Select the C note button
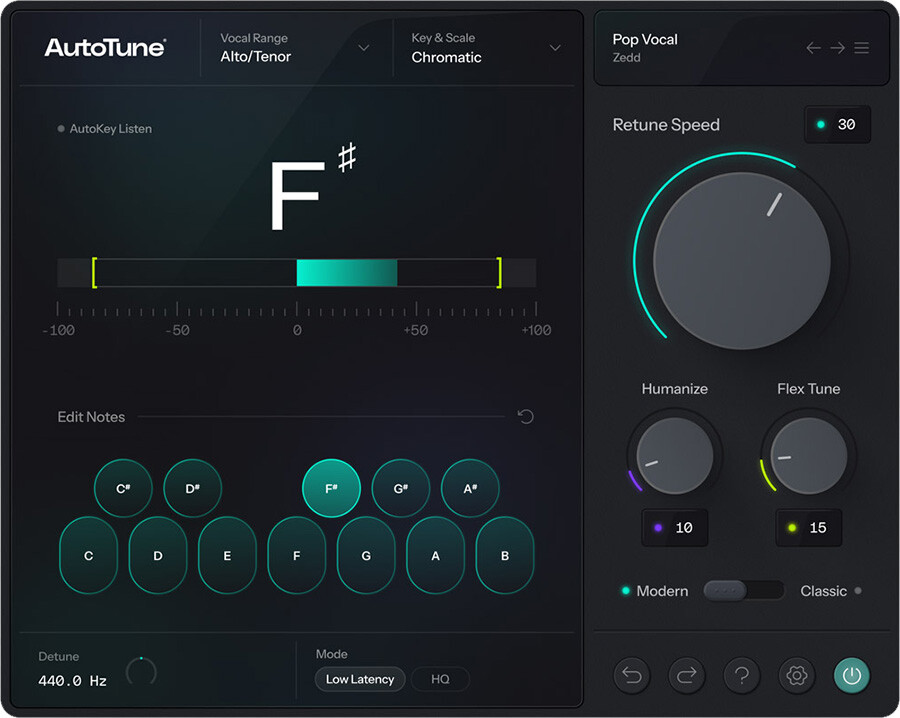The width and height of the screenshot is (900, 718). pyautogui.click(x=88, y=556)
